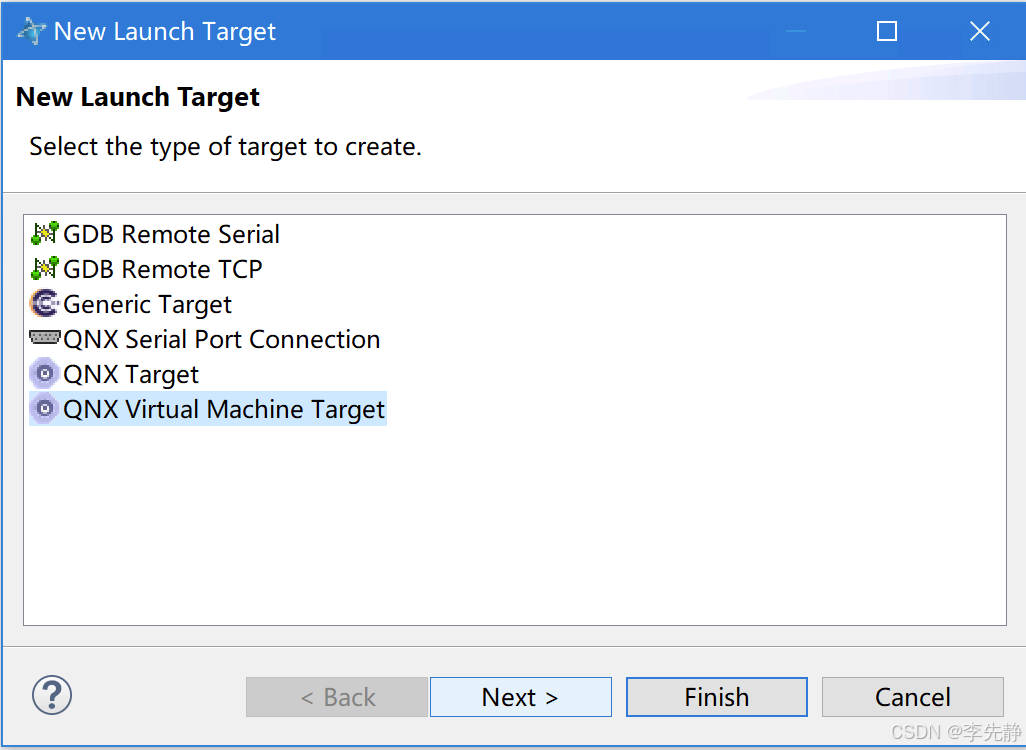Pick QNX Virtual Machine Target entry
This screenshot has height=750, width=1026.
pos(224,409)
